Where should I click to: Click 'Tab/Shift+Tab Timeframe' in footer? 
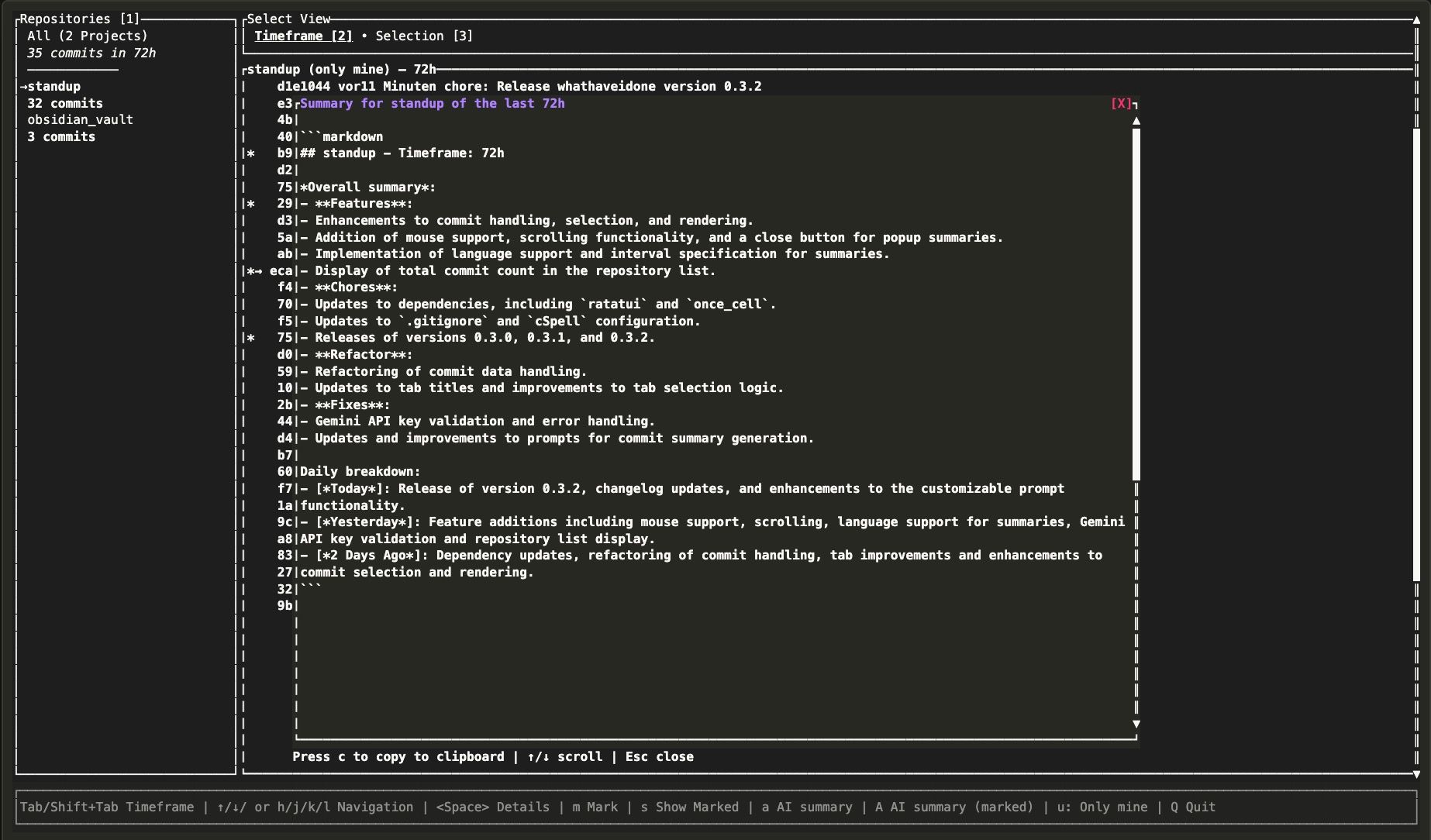click(107, 807)
